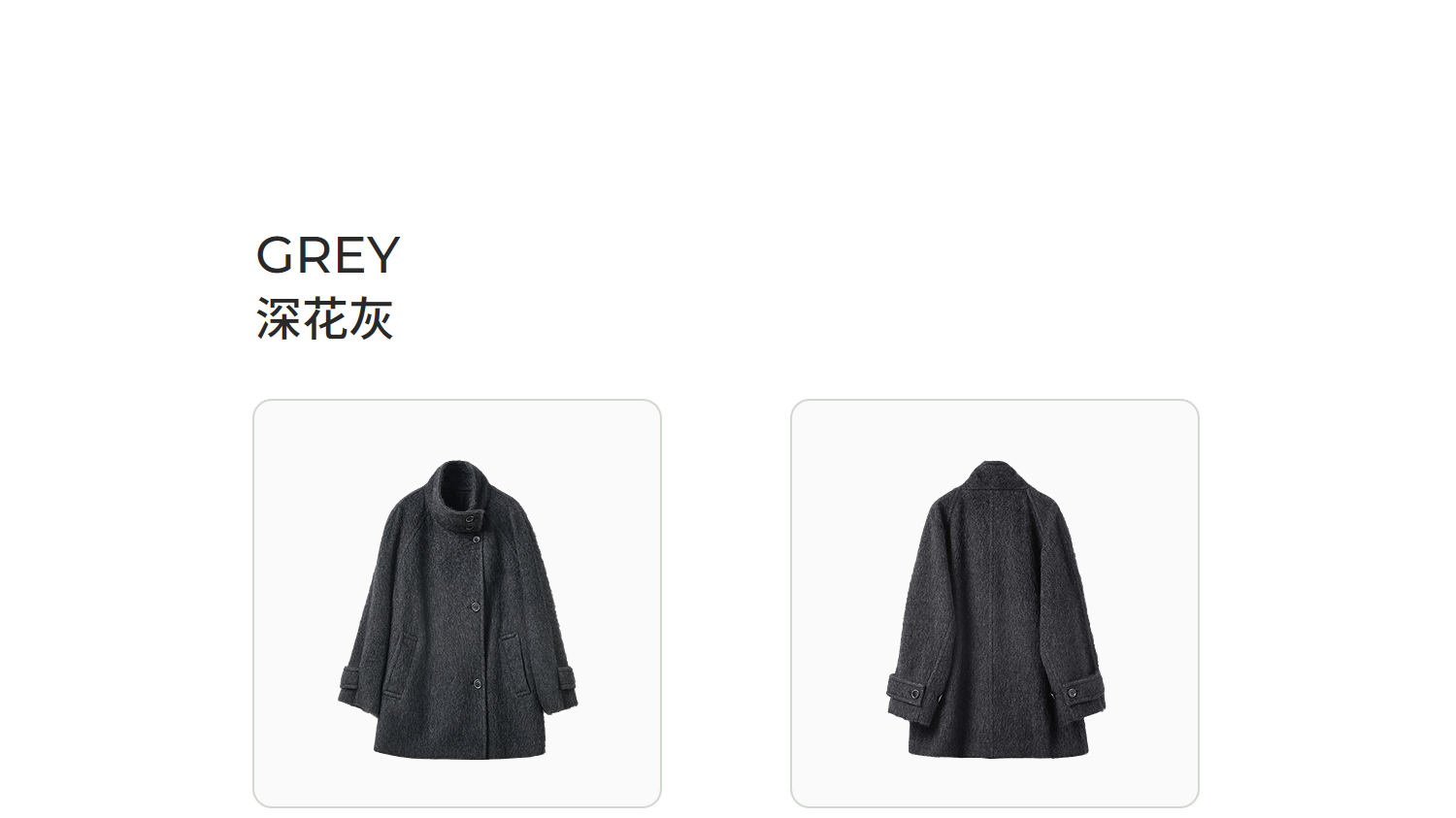
Task: Click the lowest button on front coat
Action: point(478,684)
